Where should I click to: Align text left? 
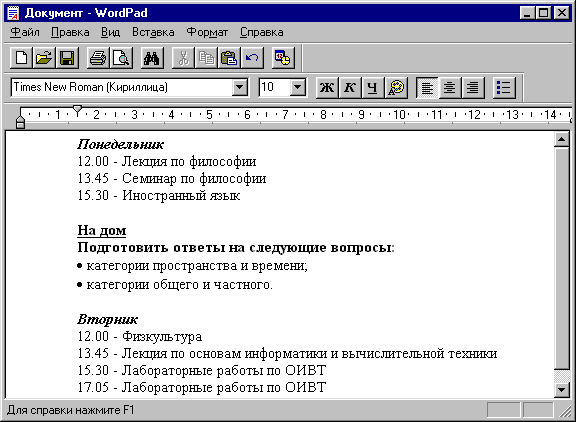(x=427, y=88)
